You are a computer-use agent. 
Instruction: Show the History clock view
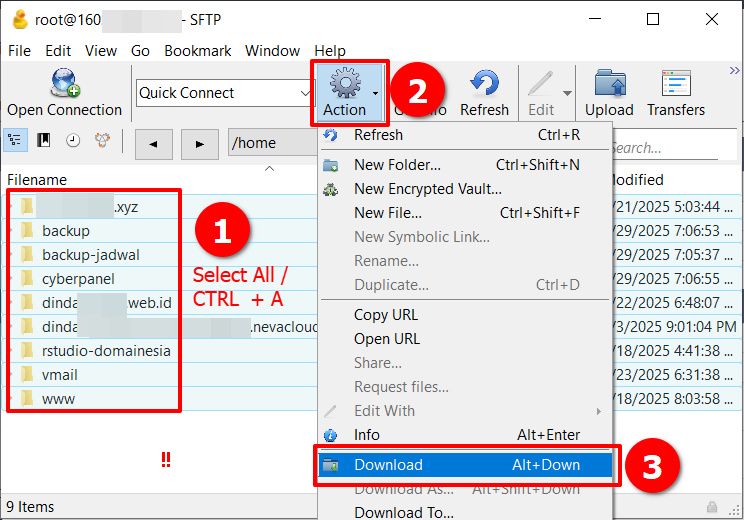click(x=73, y=142)
